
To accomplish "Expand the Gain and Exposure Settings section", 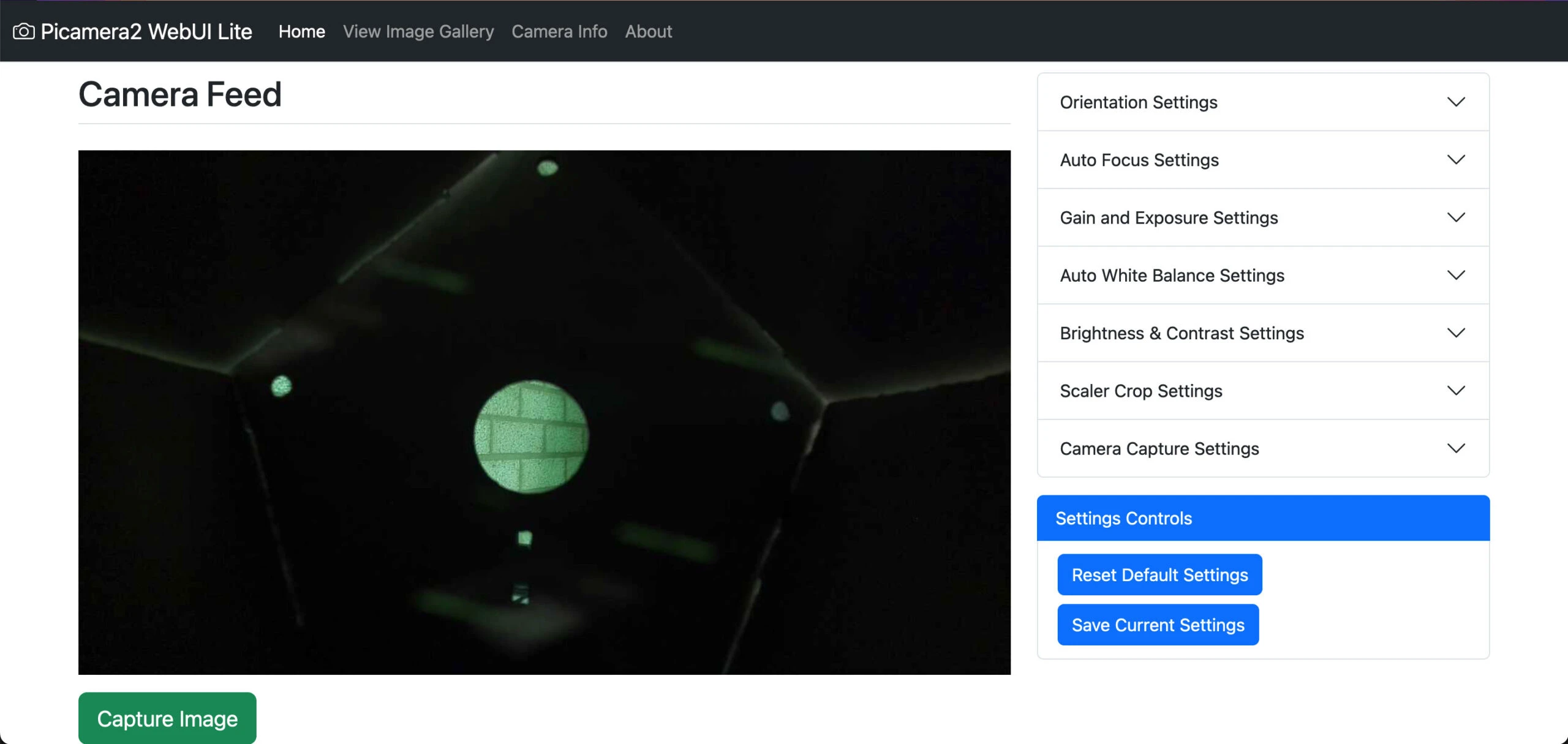I will (x=1169, y=218).
